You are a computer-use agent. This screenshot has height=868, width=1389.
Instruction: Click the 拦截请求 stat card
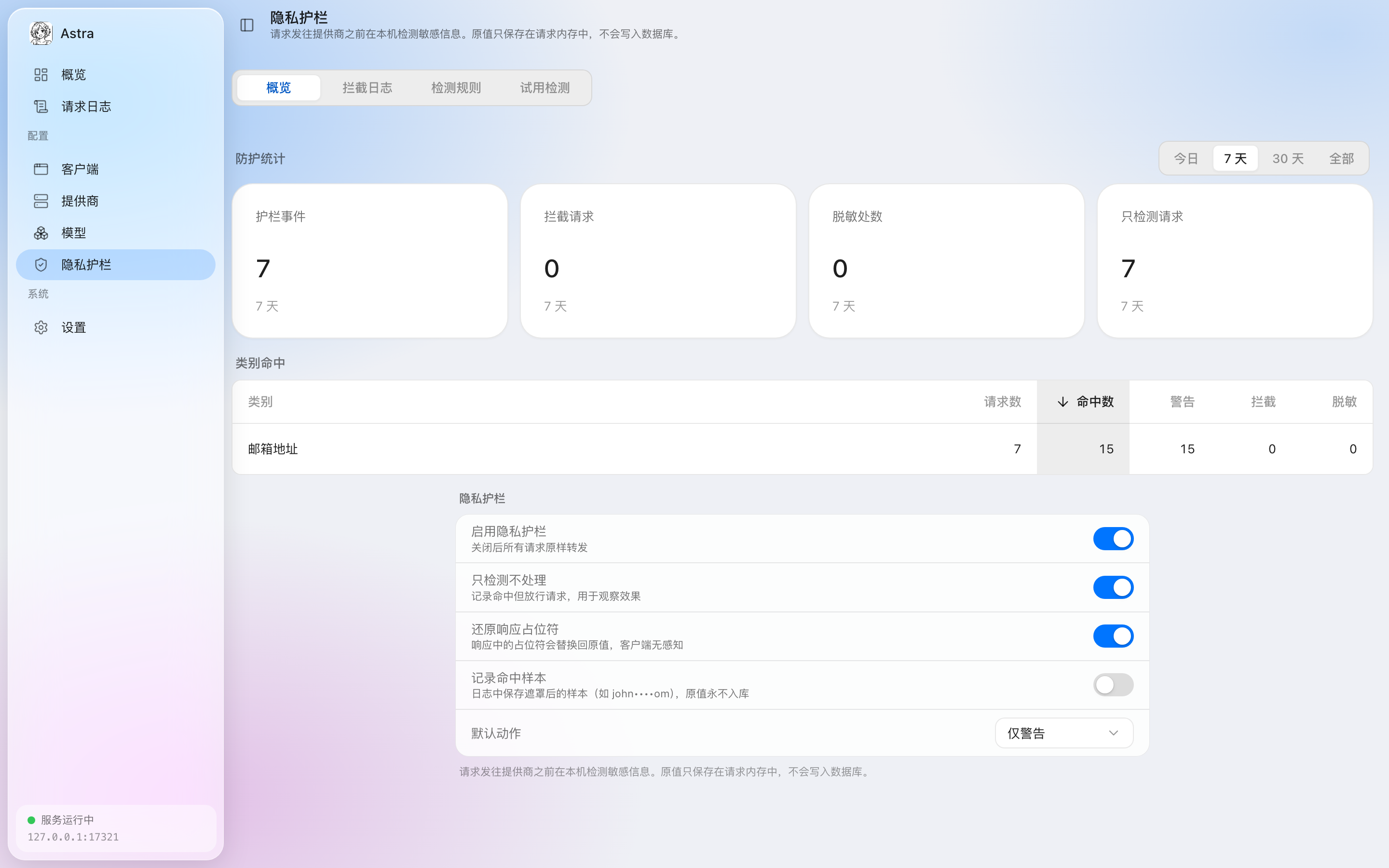[658, 260]
